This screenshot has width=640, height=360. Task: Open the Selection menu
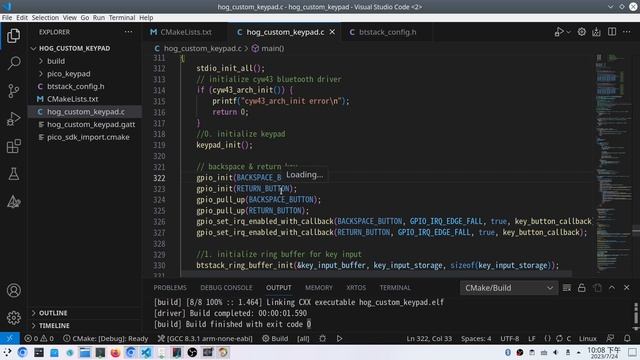pos(45,18)
